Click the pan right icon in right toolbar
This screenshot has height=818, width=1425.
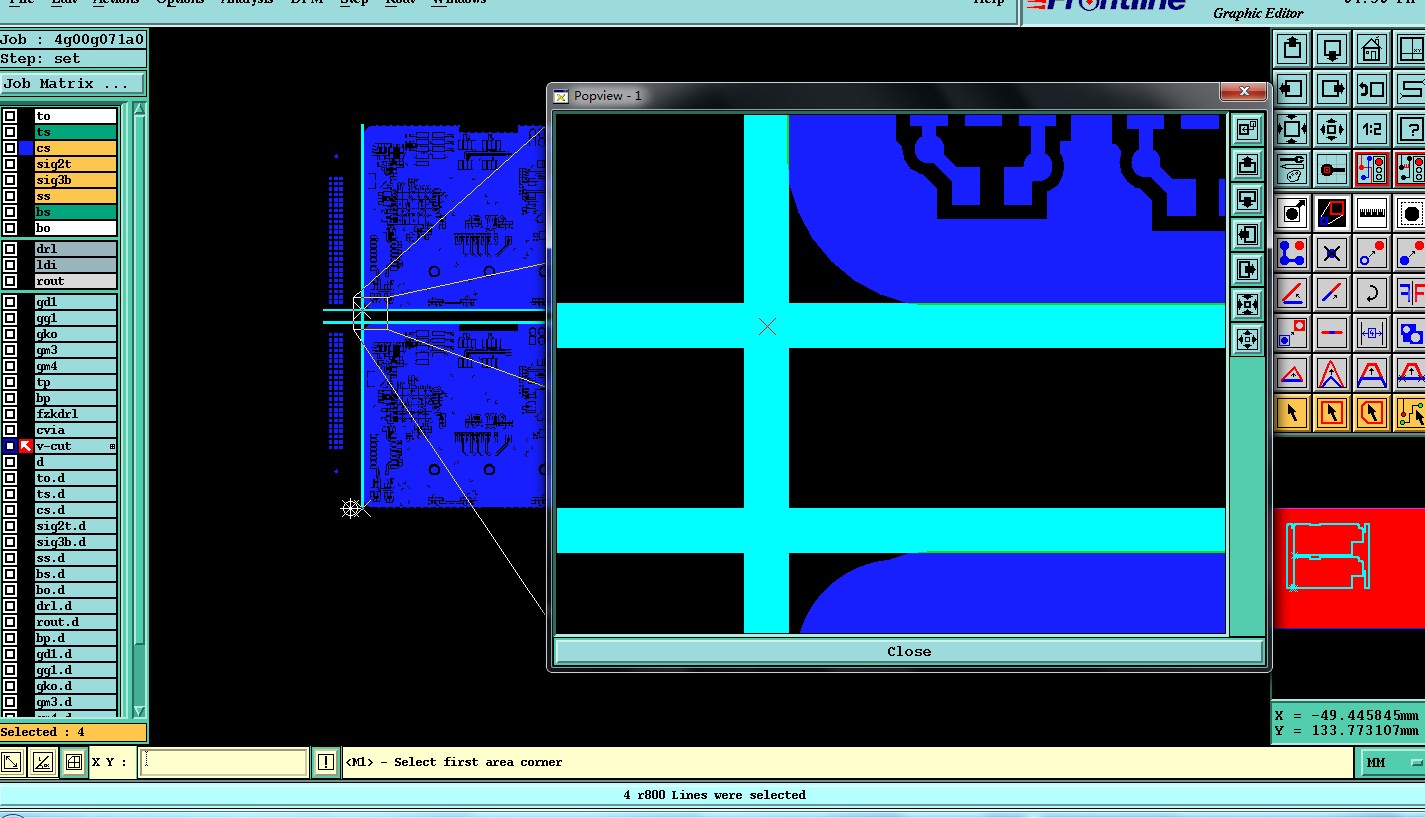coord(1332,89)
